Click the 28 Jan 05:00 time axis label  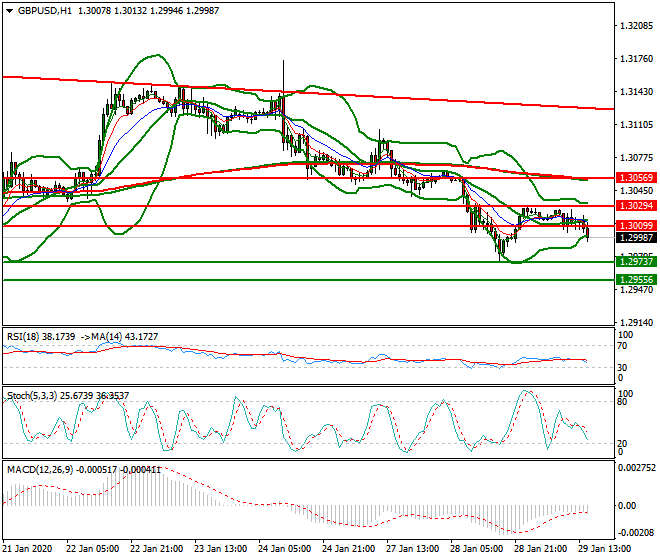476,549
